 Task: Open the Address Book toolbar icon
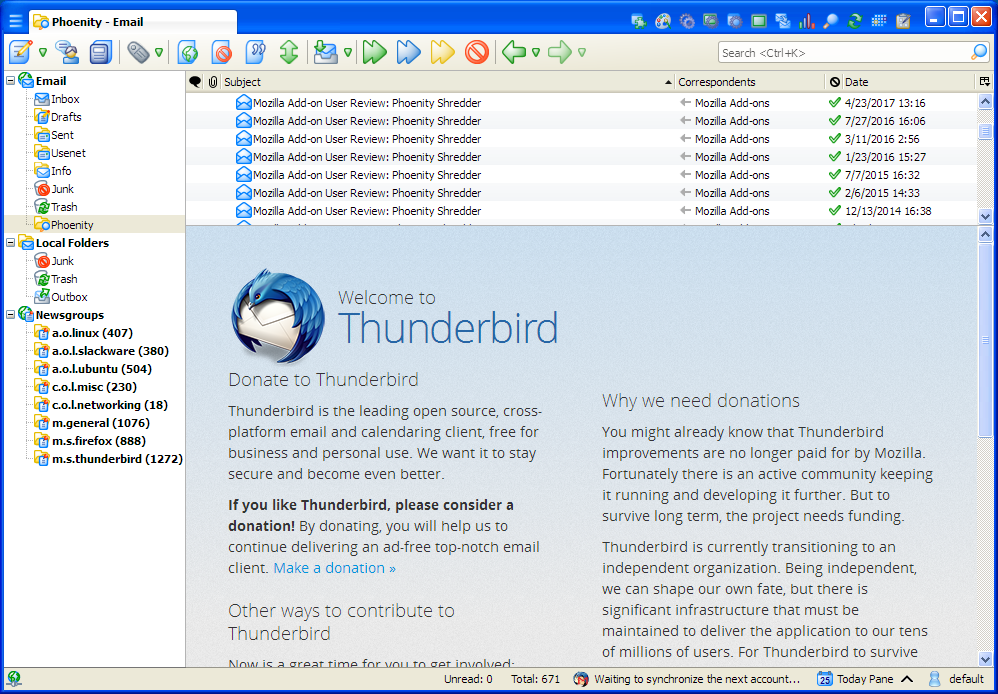tap(100, 52)
